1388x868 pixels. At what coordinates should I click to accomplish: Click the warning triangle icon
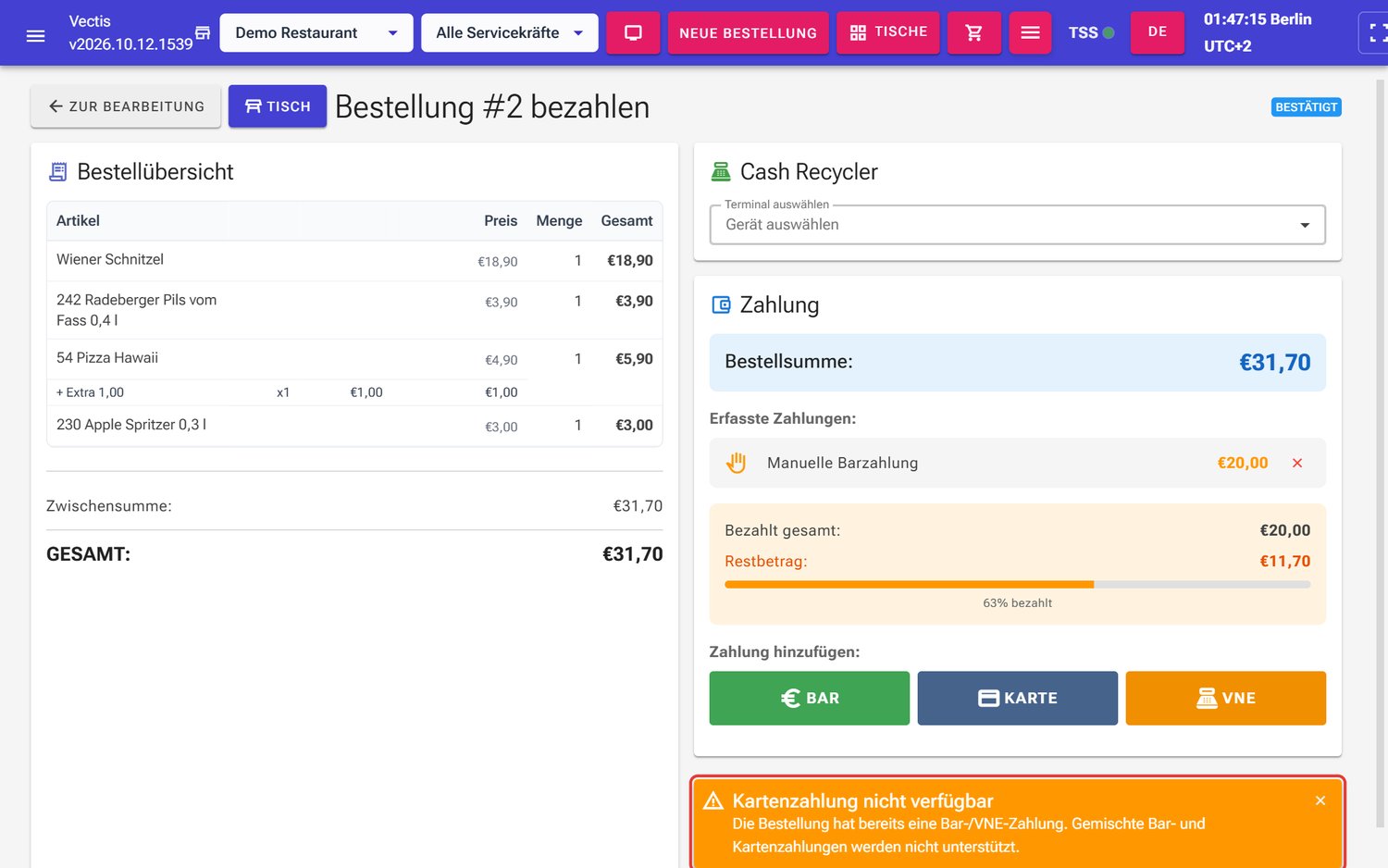(713, 801)
